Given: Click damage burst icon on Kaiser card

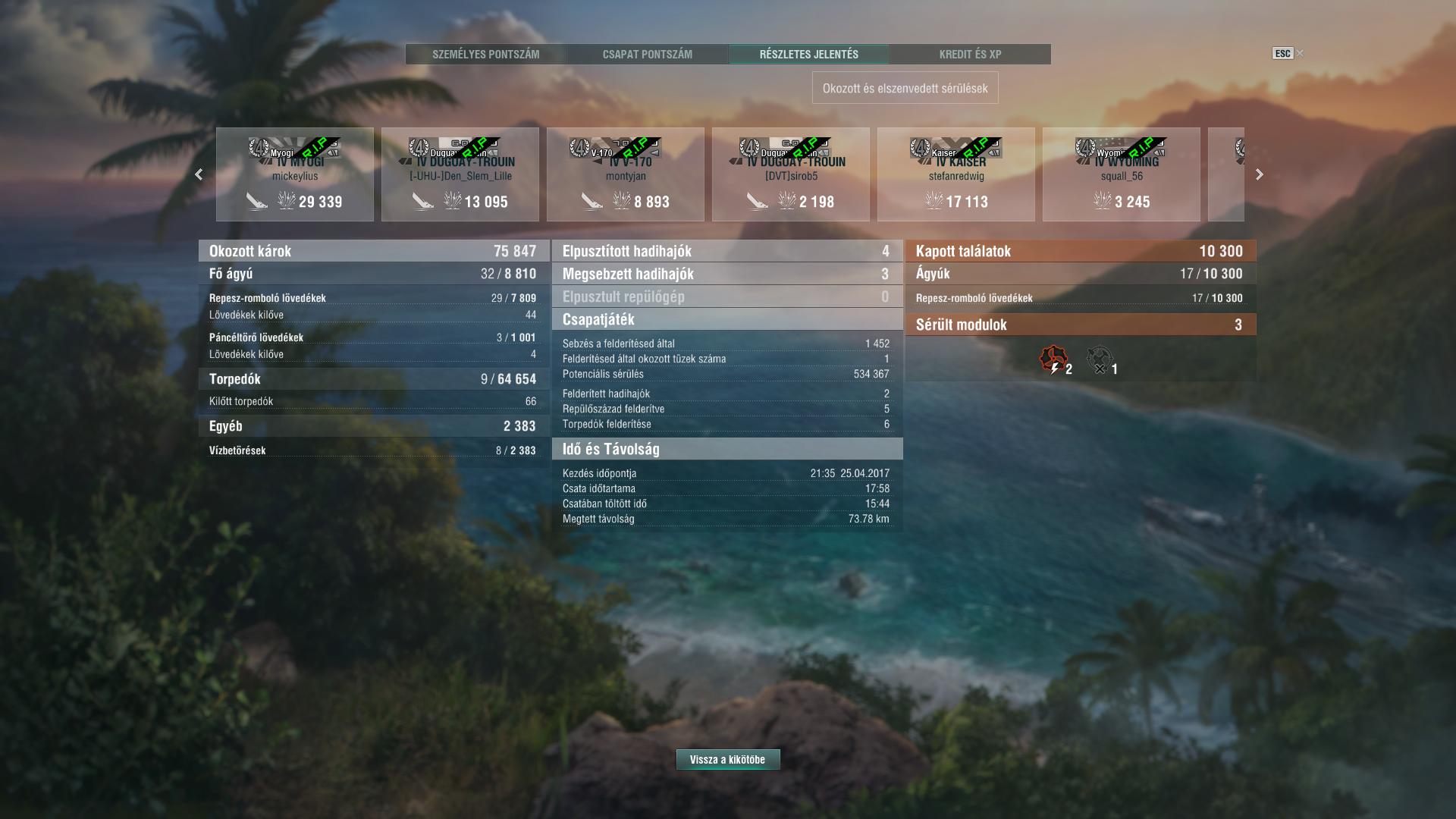Looking at the screenshot, I should (x=934, y=201).
